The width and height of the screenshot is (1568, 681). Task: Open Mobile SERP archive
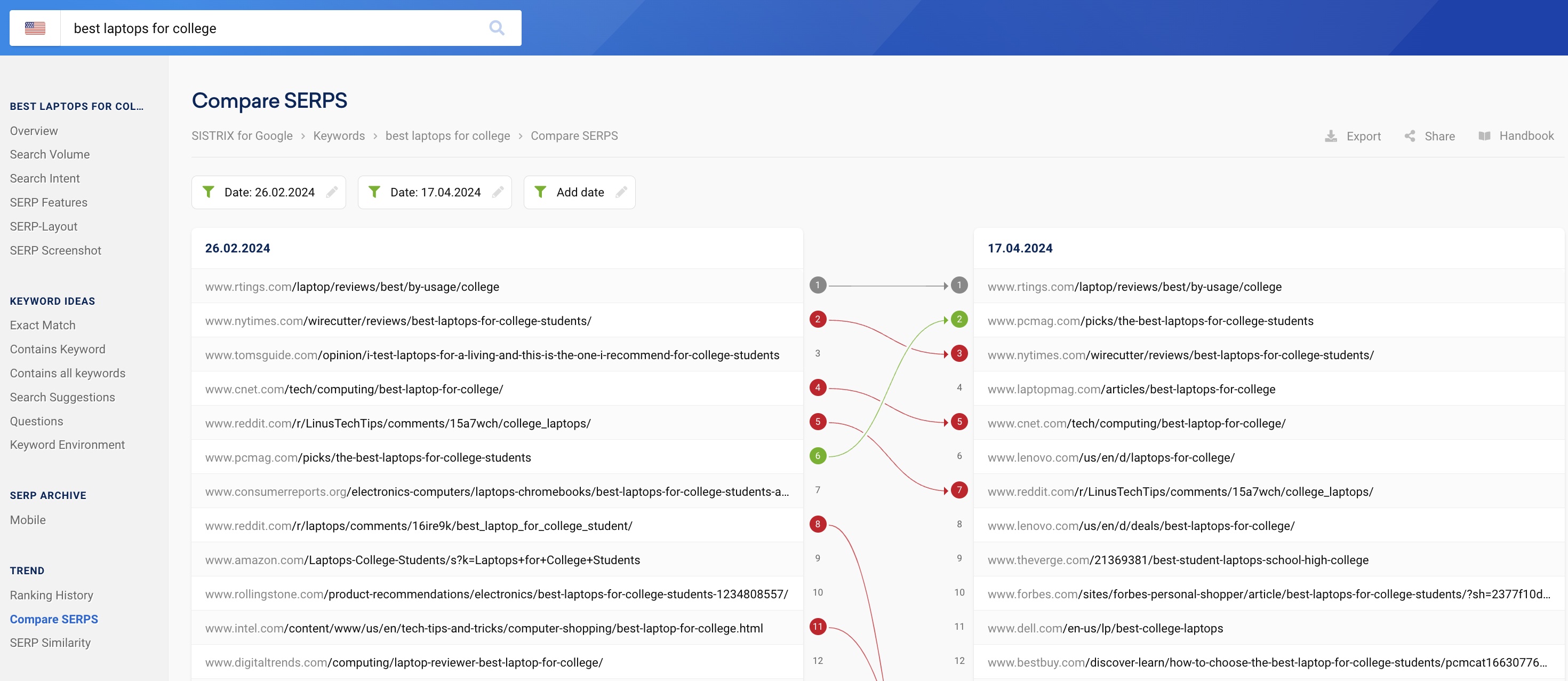coord(27,520)
